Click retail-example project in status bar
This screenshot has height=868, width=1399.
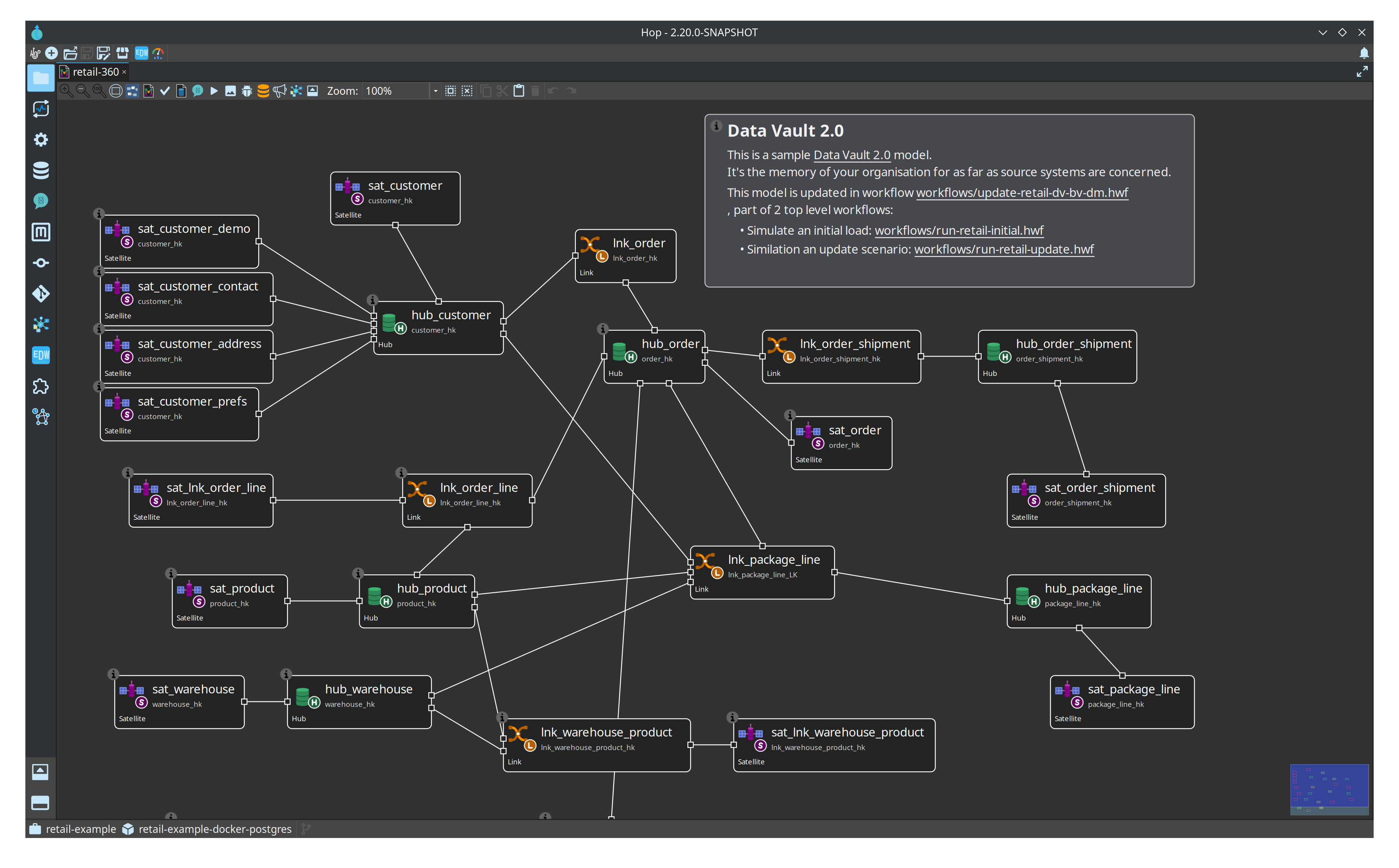tap(73, 829)
